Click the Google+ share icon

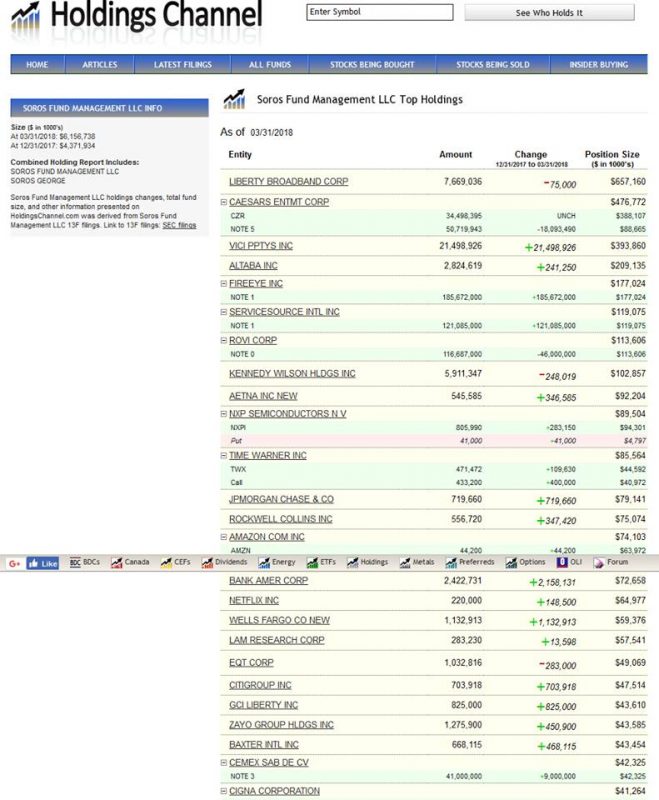click(x=14, y=563)
